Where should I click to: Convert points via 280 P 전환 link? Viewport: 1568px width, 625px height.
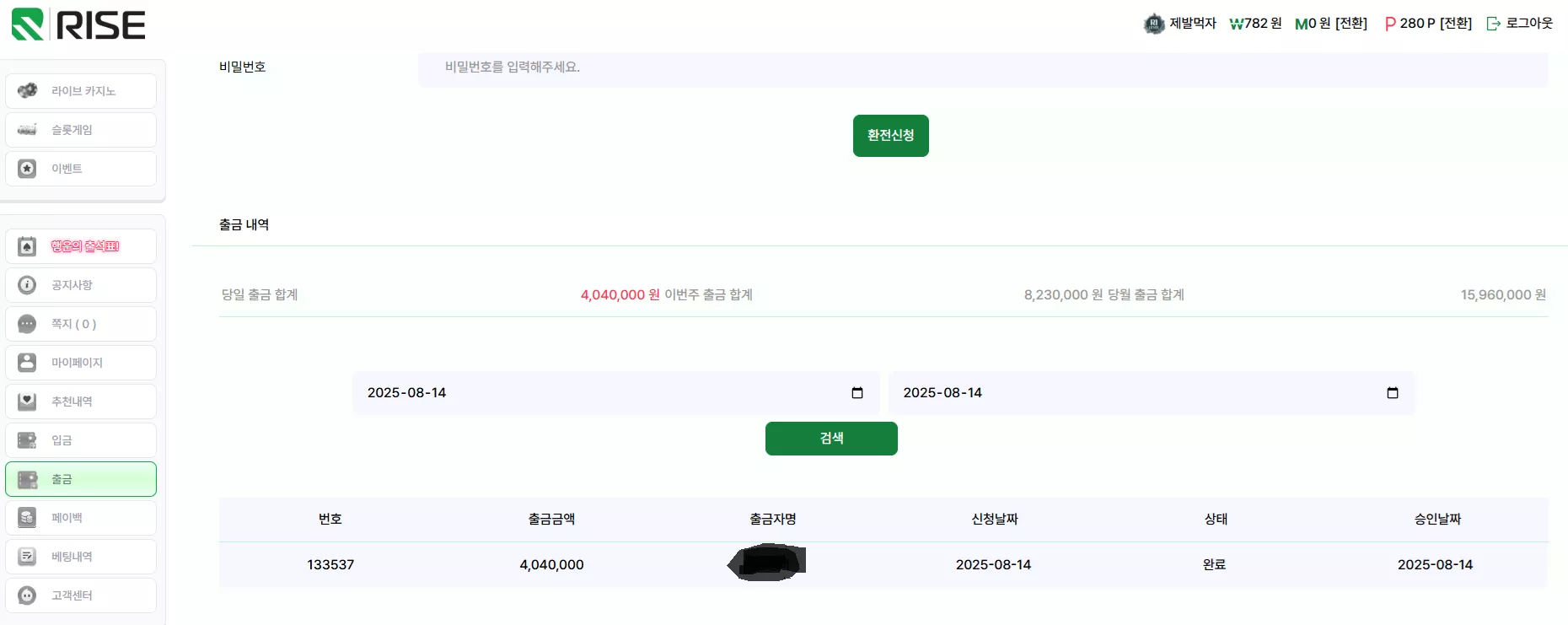[1428, 24]
